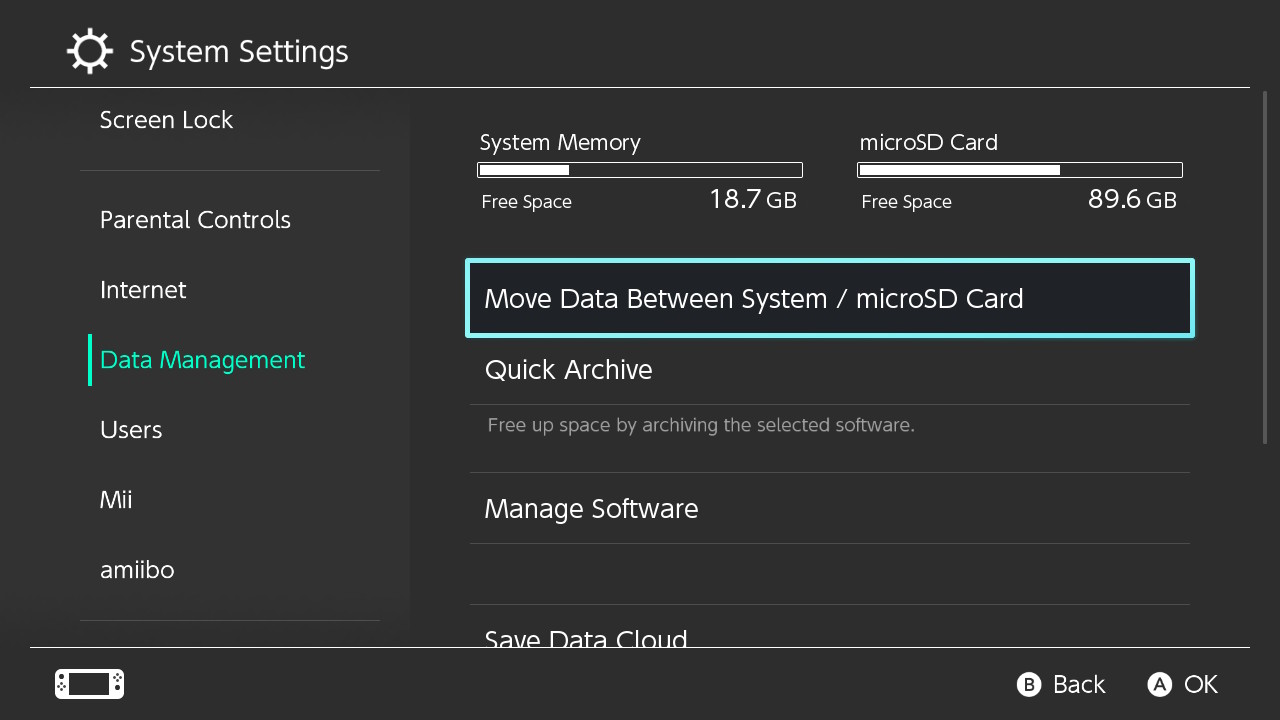
Task: Open the Users section
Action: point(131,430)
